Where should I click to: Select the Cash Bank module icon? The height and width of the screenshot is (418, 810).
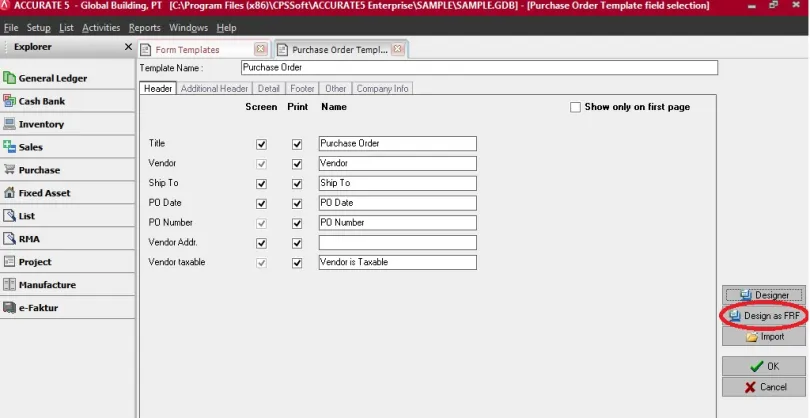(x=10, y=101)
